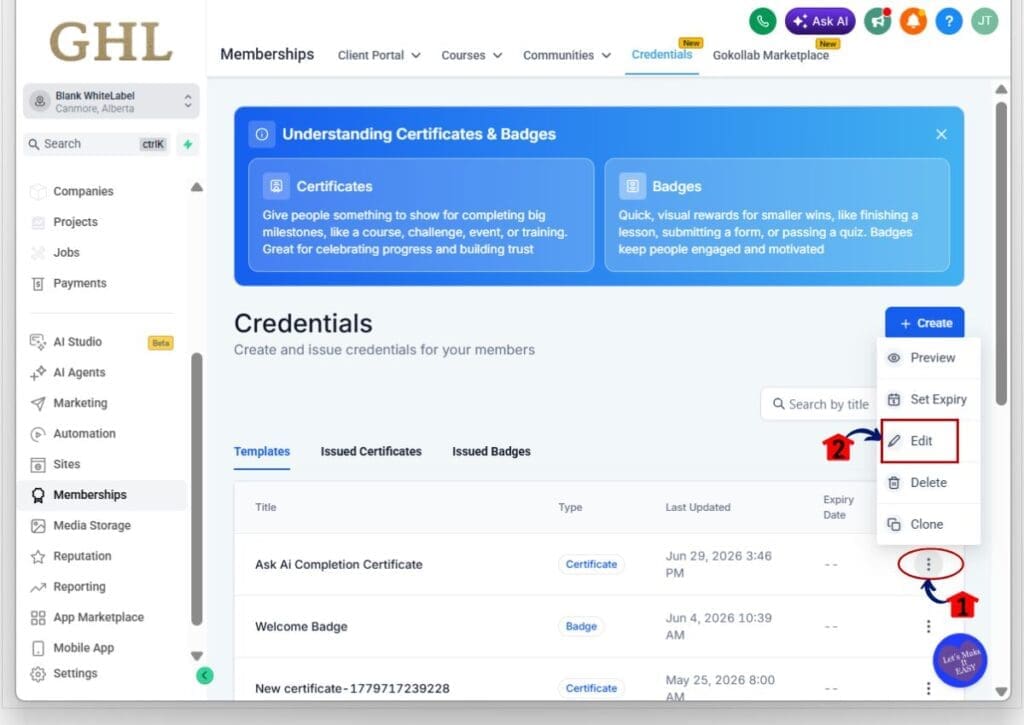Open actions menu for Ask Ai Completion Certificate

coord(928,564)
